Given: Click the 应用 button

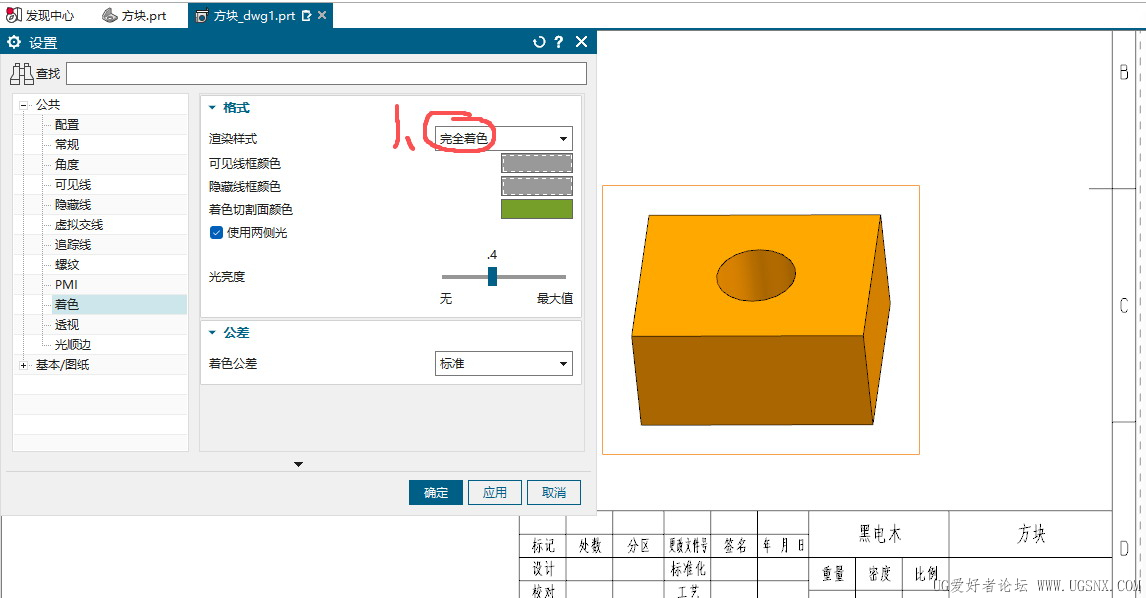Looking at the screenshot, I should [495, 493].
